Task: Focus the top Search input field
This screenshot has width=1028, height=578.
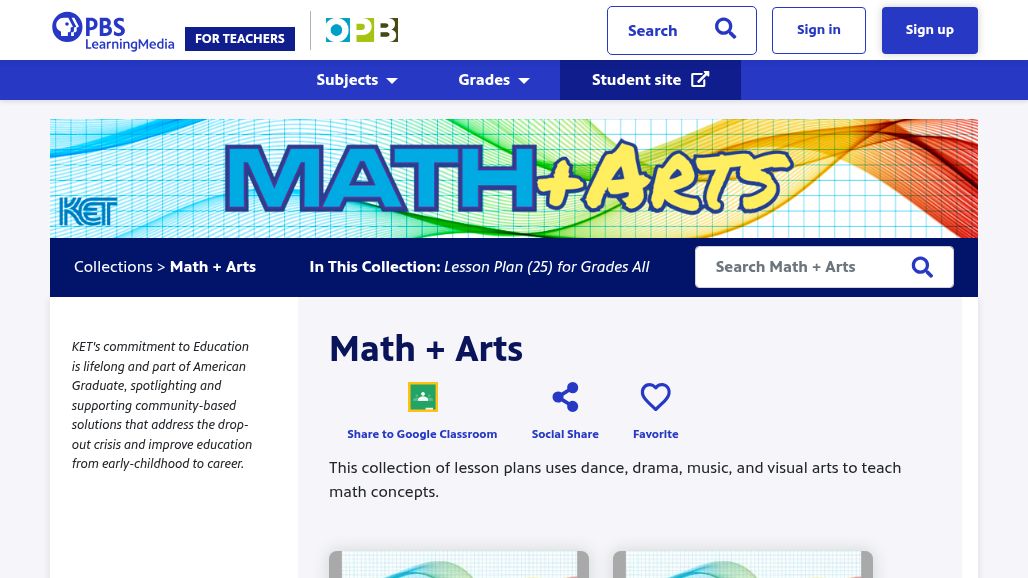Action: coord(660,31)
